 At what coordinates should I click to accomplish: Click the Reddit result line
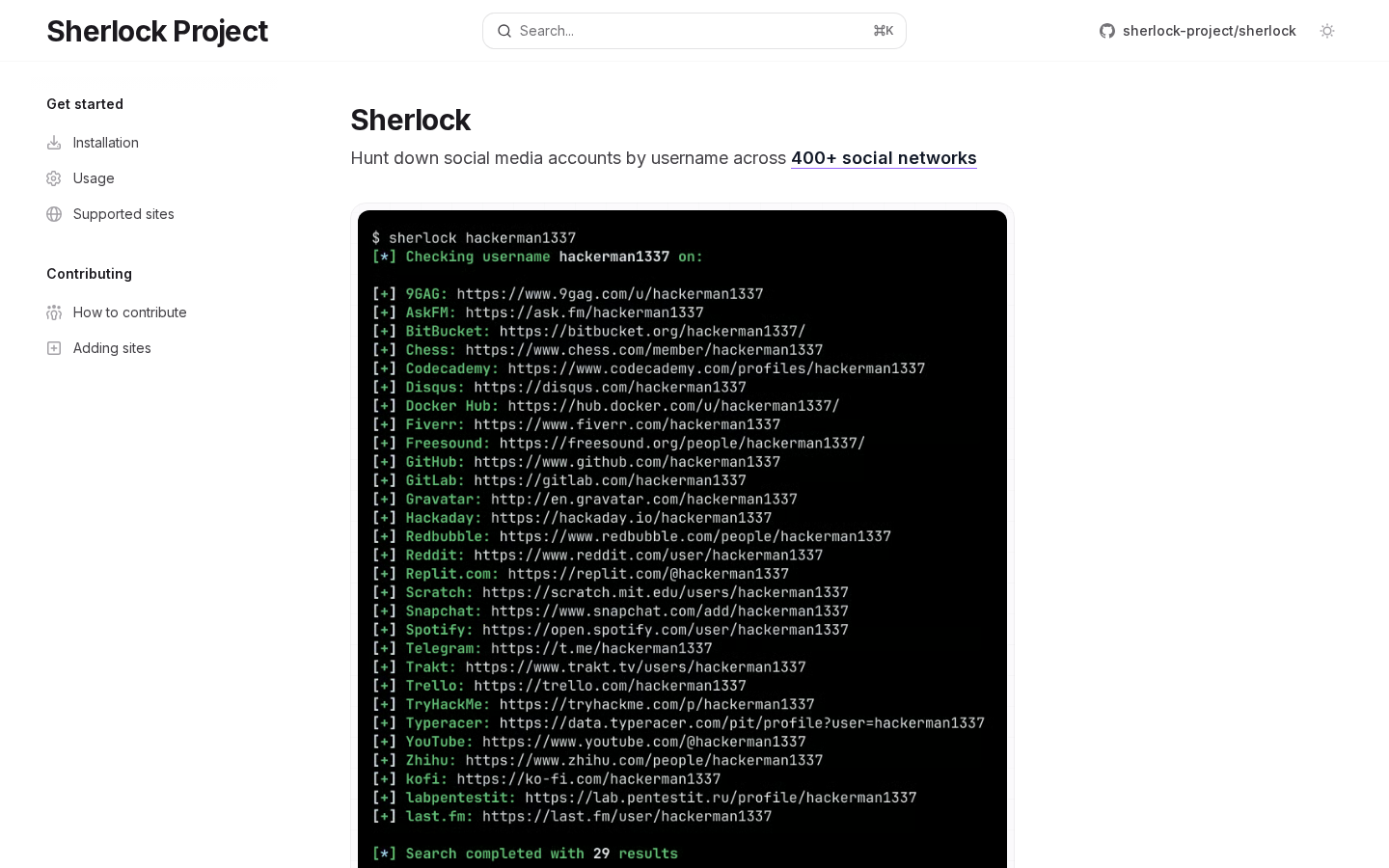597,556
